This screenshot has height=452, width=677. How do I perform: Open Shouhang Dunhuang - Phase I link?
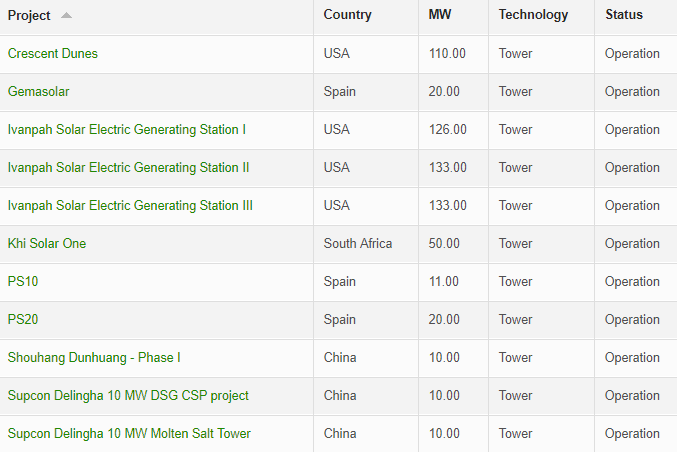[94, 357]
